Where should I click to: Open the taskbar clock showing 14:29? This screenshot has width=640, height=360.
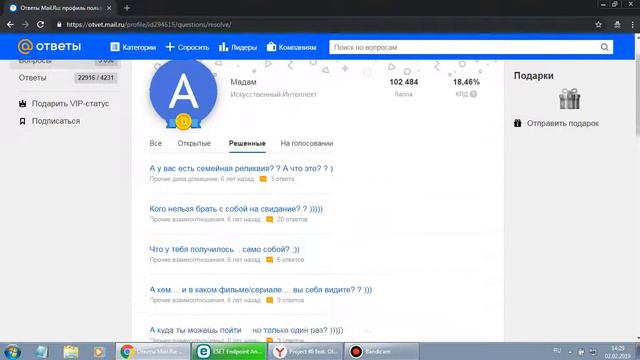pyautogui.click(x=617, y=352)
